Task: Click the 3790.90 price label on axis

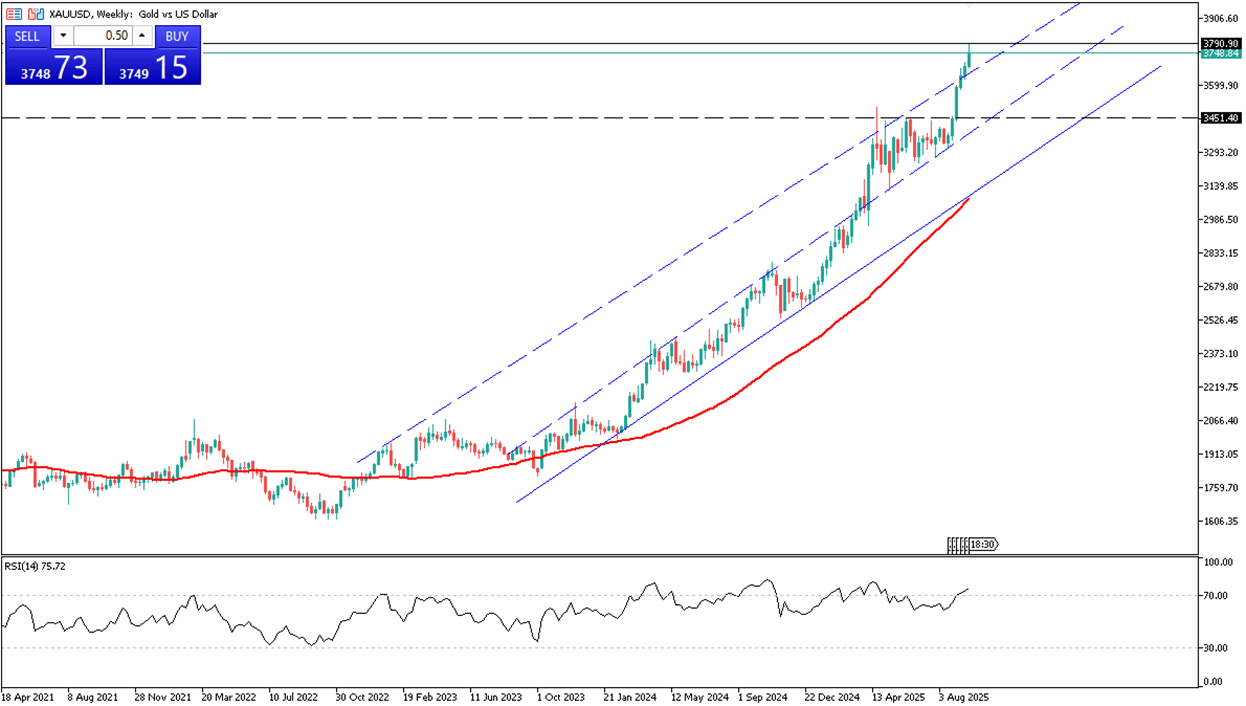Action: [x=1221, y=44]
